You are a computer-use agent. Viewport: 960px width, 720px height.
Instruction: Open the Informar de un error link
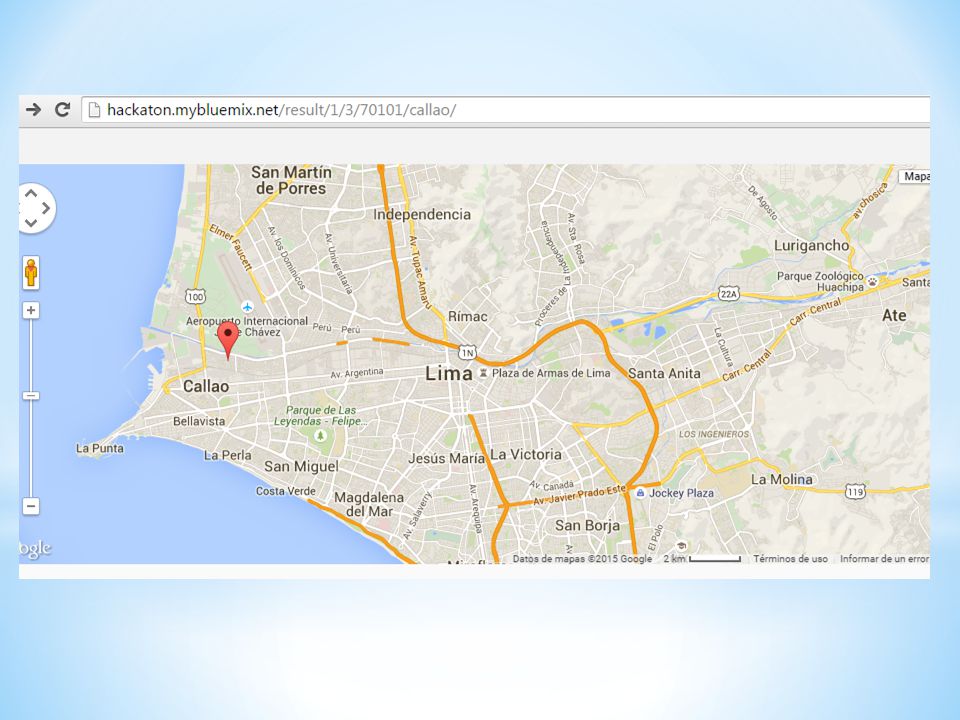click(885, 559)
